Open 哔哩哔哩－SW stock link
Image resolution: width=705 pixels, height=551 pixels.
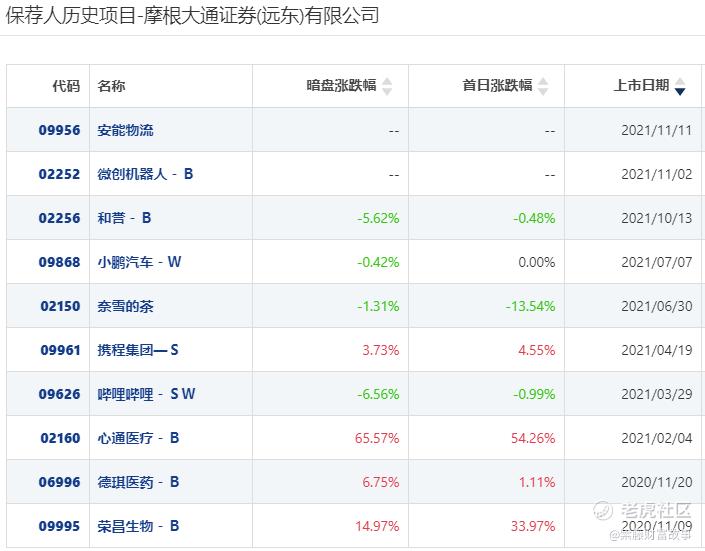147,394
